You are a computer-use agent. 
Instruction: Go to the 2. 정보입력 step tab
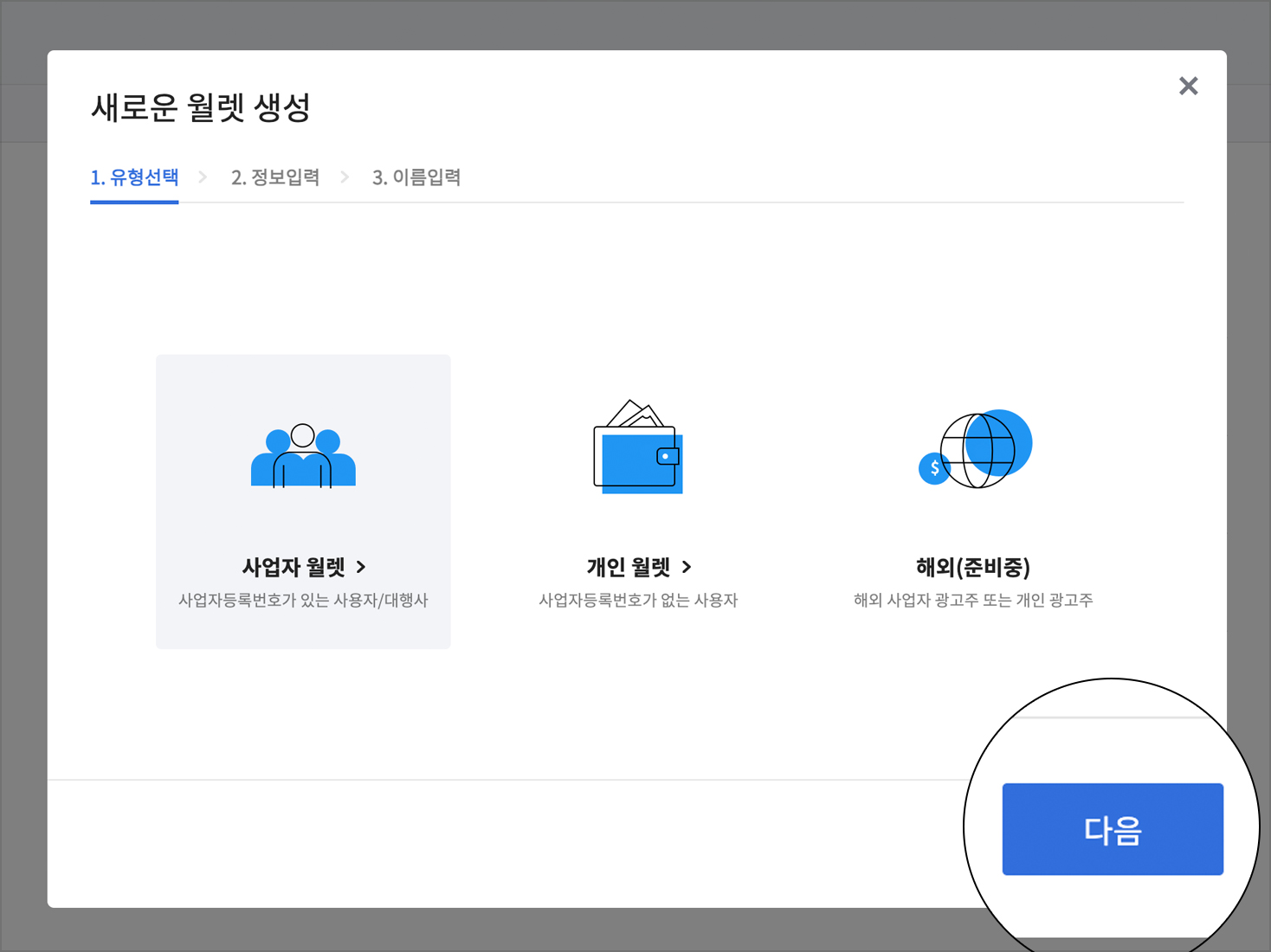point(274,177)
